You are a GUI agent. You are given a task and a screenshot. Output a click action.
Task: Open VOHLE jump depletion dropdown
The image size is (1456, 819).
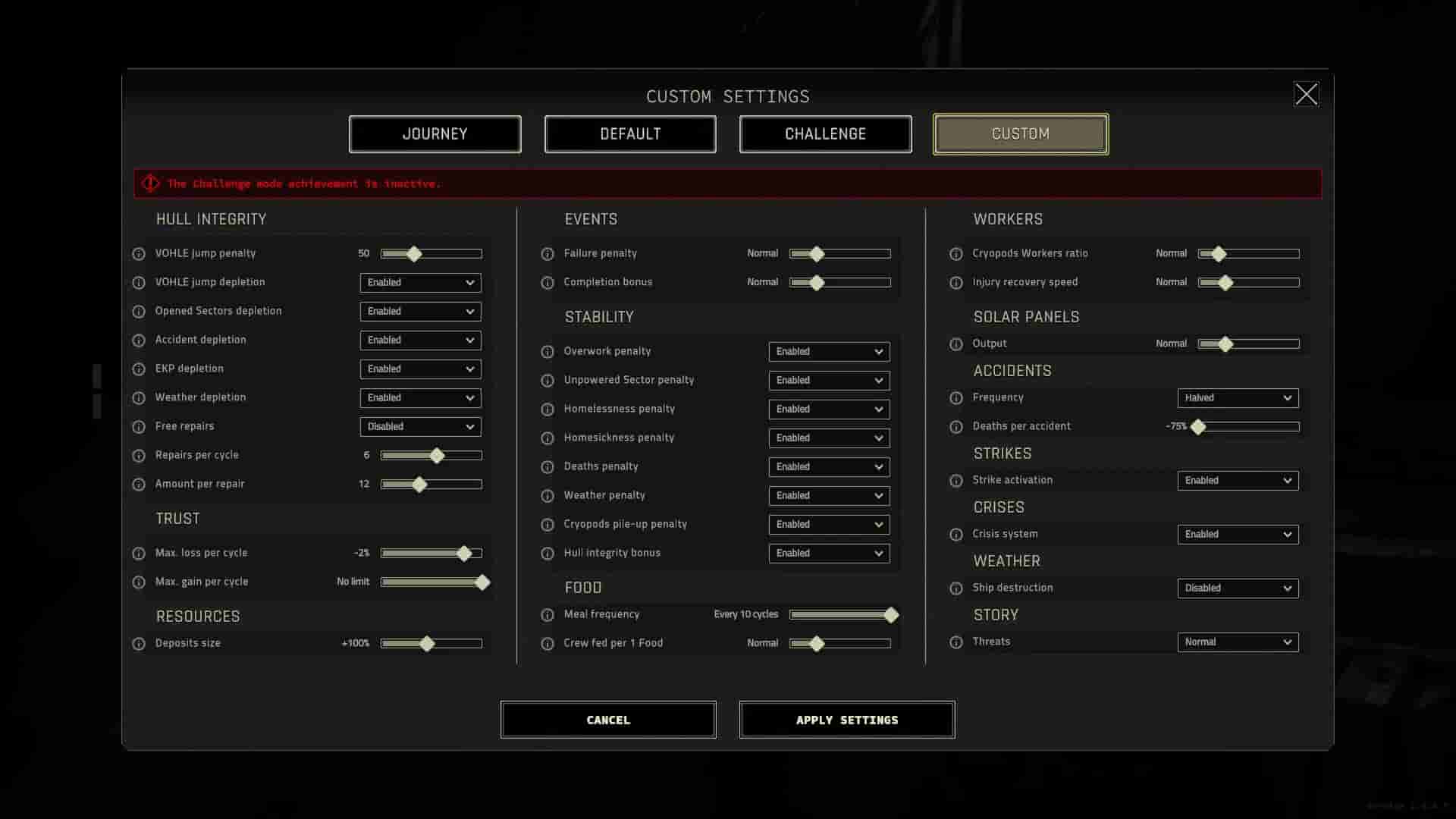point(420,283)
